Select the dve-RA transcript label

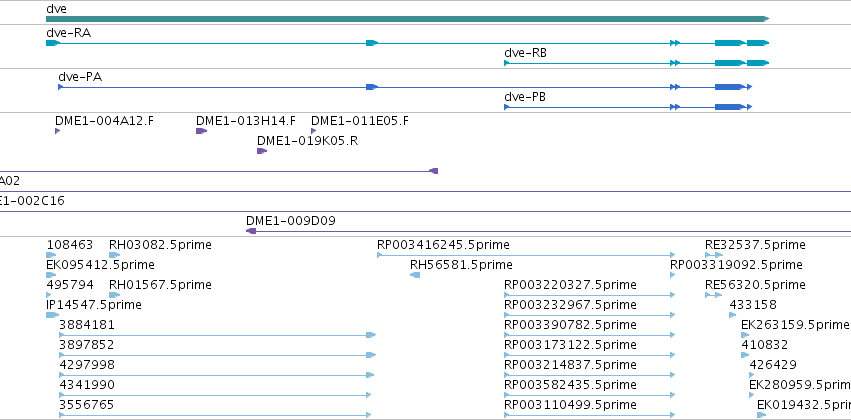[68, 33]
